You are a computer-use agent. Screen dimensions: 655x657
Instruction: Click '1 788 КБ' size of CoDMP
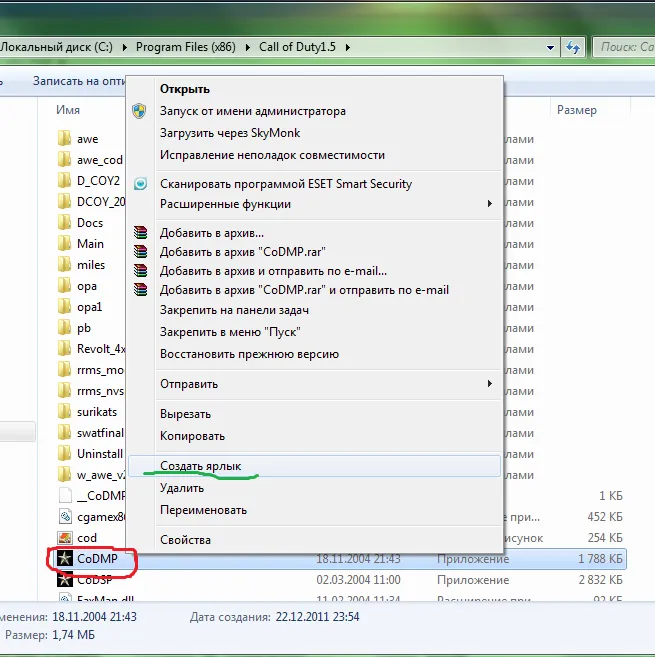pyautogui.click(x=601, y=559)
